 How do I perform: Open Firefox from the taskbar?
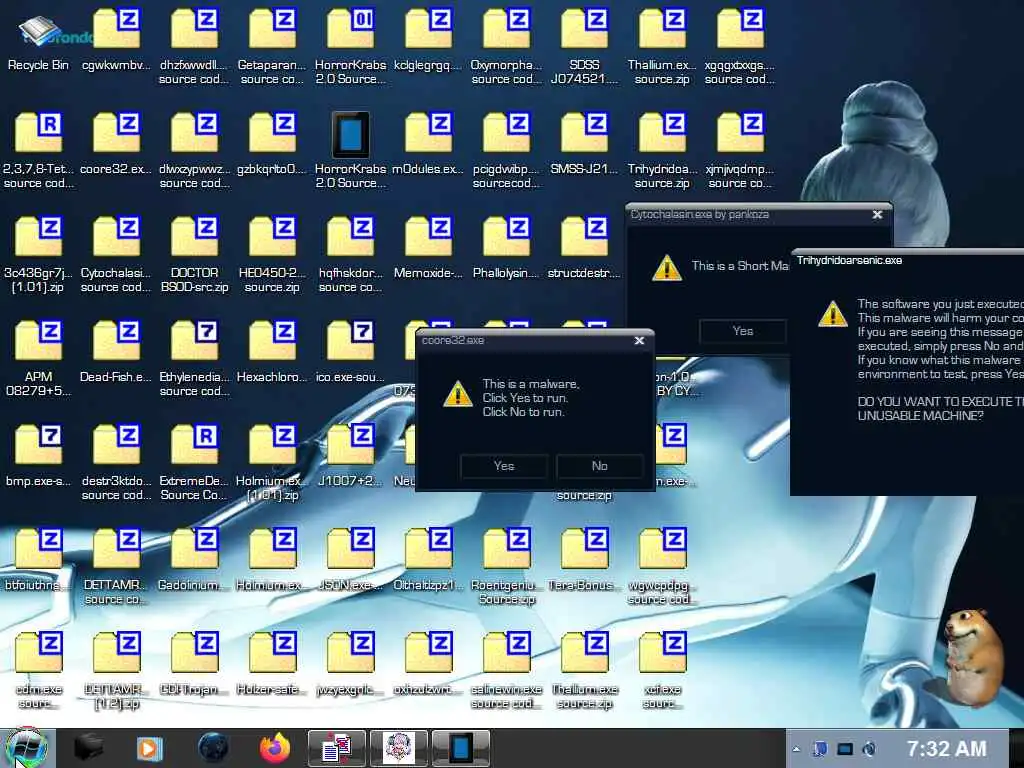coord(275,748)
